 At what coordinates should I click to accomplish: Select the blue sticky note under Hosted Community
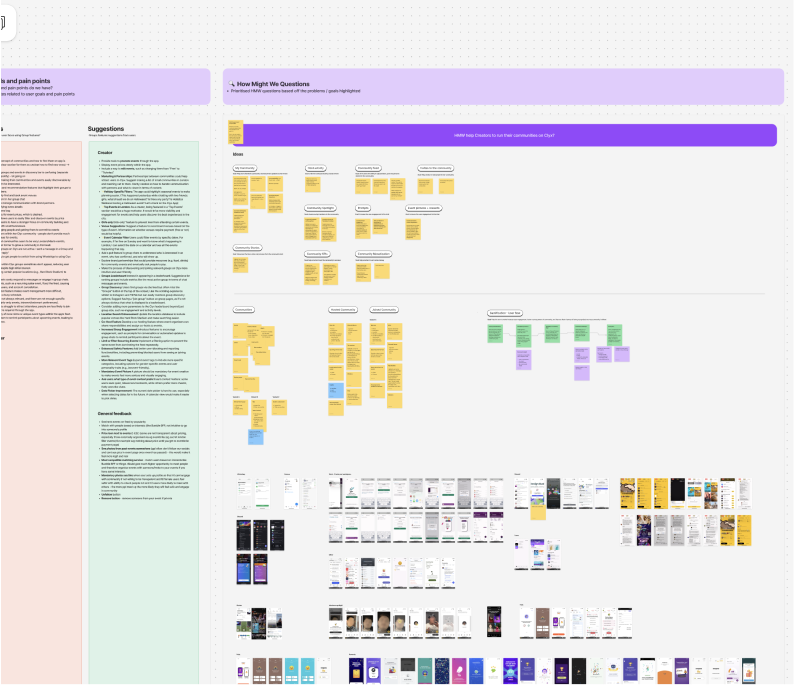[336, 390]
